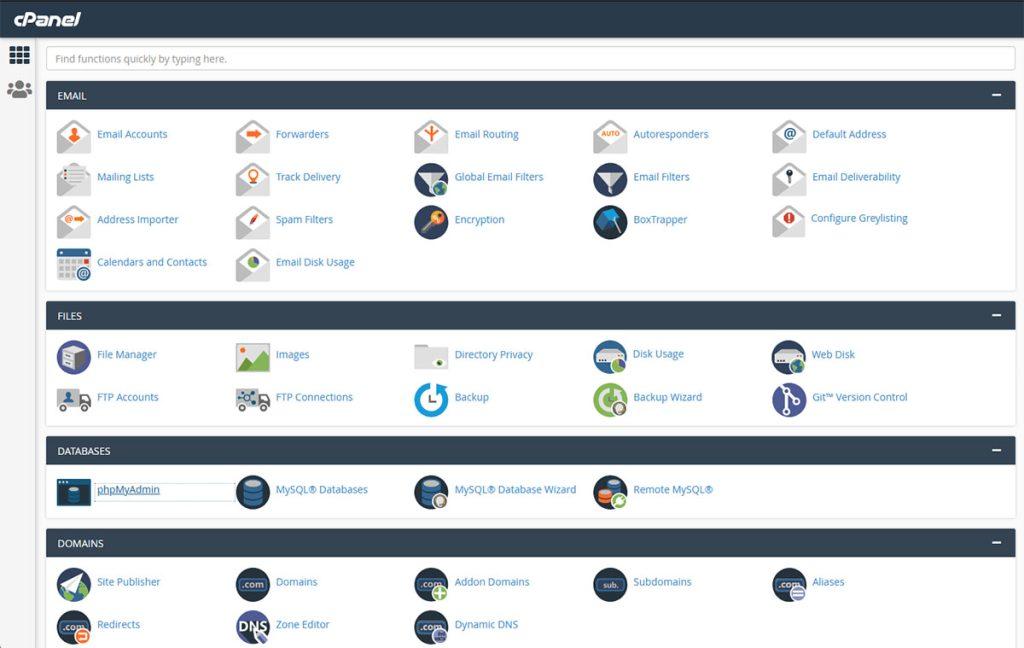Click the Configure Greylisting alert icon

[x=789, y=221]
